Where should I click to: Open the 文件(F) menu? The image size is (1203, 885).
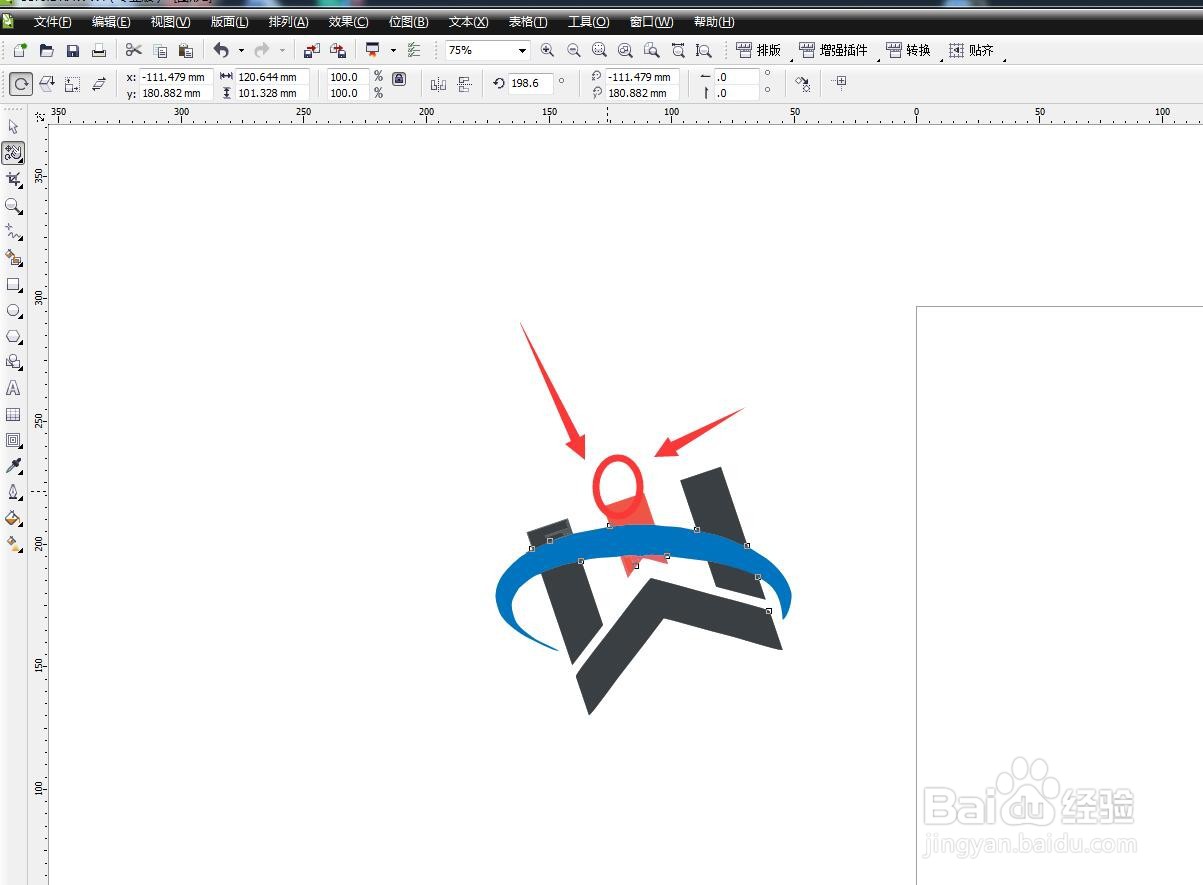point(52,22)
